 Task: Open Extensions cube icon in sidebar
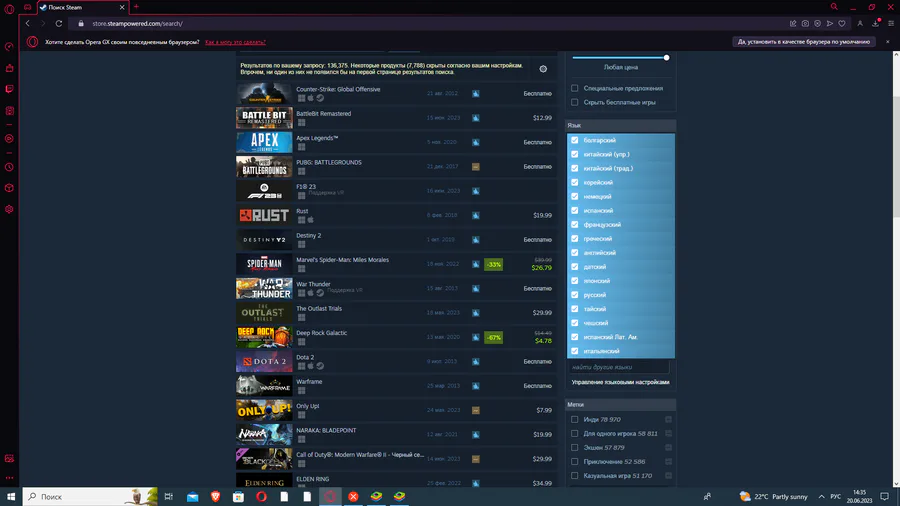pyautogui.click(x=9, y=188)
